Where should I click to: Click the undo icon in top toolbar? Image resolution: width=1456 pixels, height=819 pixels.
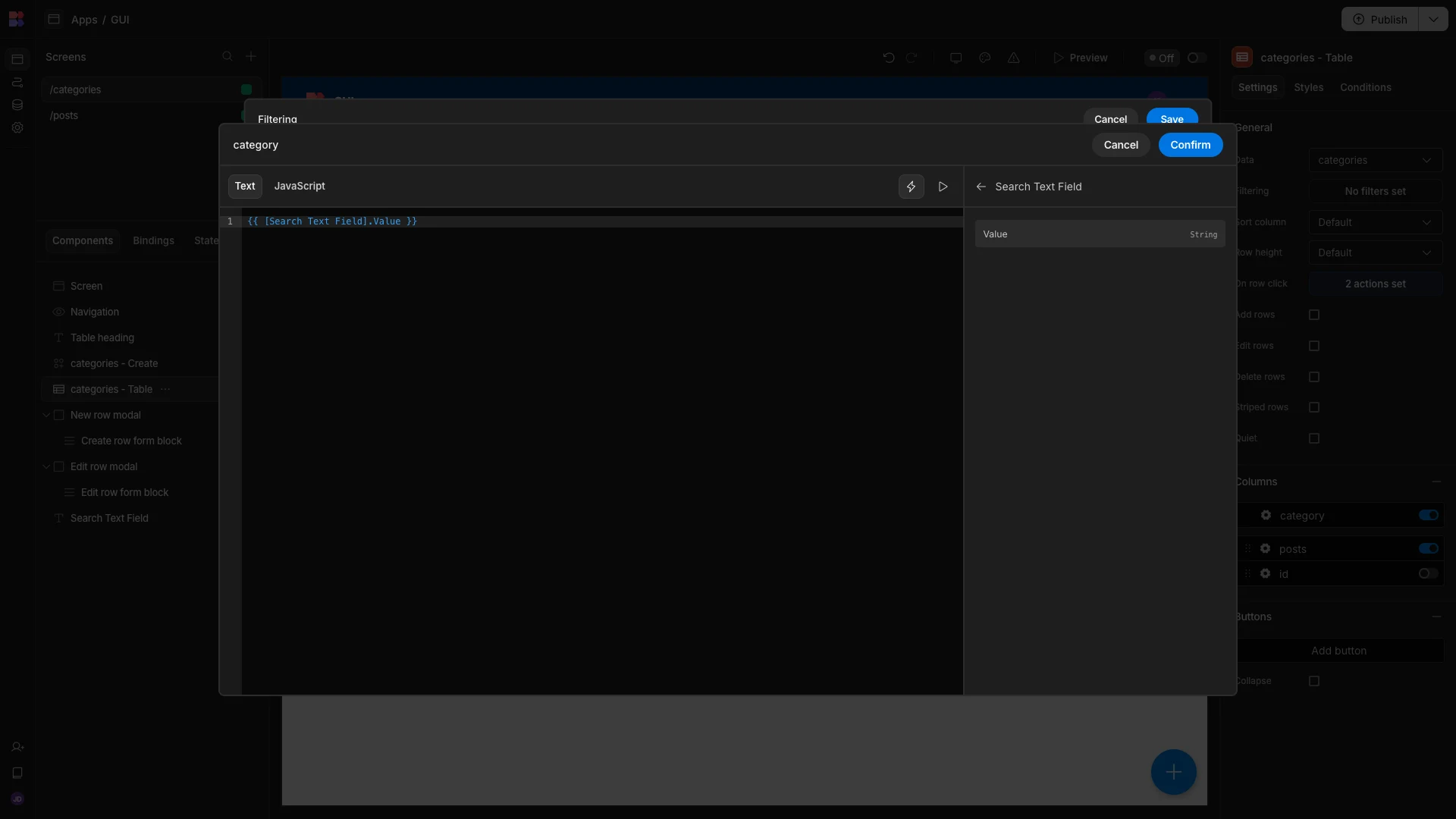click(889, 58)
